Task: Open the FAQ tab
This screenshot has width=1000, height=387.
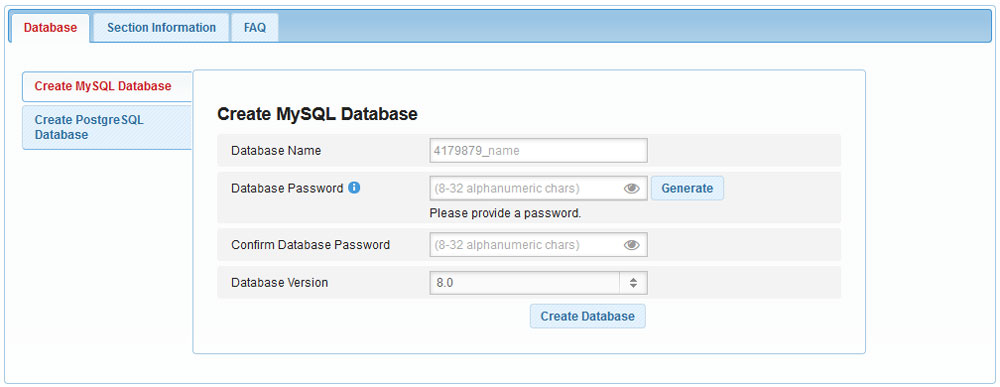Action: click(254, 27)
